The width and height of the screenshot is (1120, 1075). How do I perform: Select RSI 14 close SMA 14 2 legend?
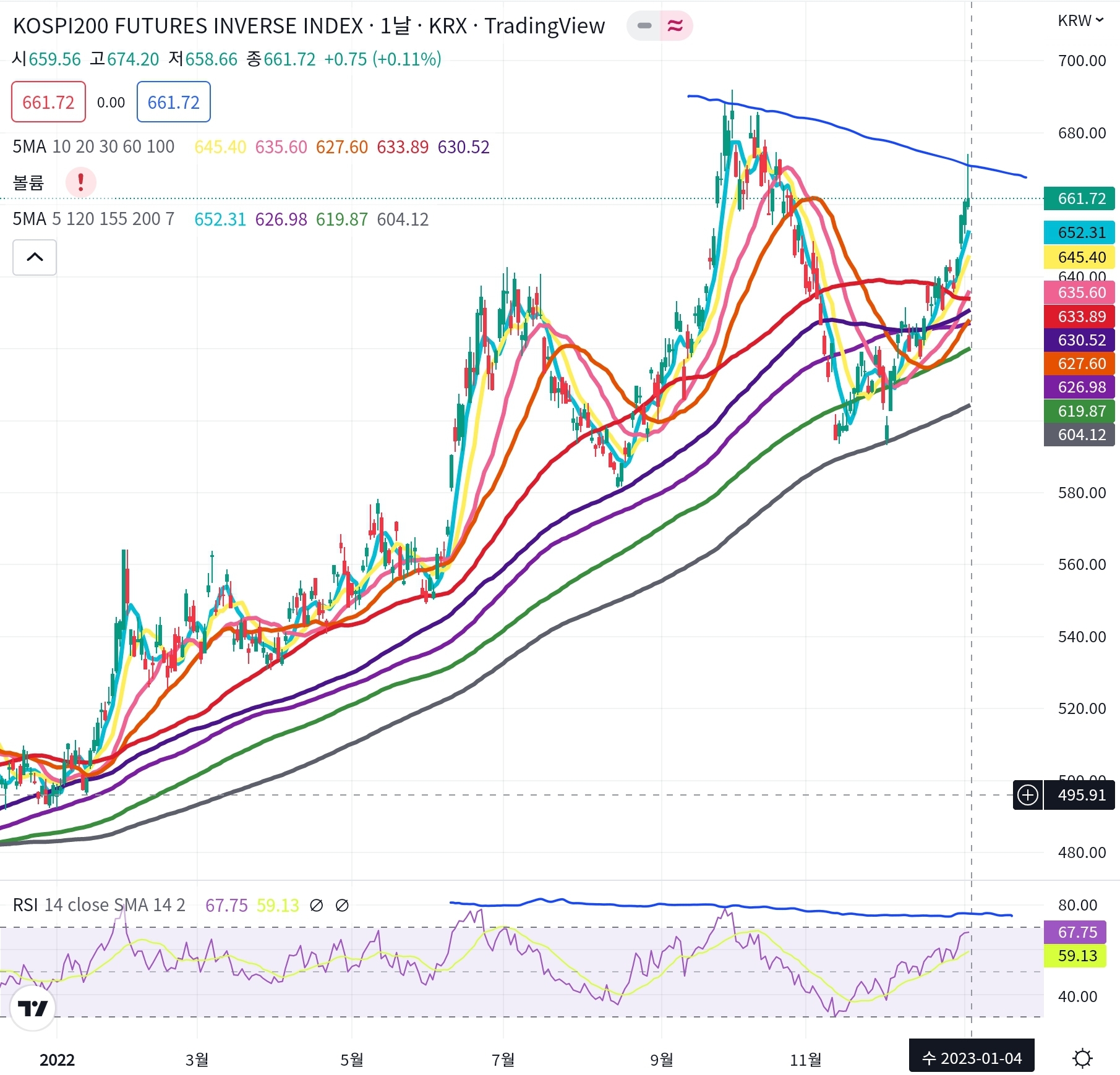(x=99, y=905)
